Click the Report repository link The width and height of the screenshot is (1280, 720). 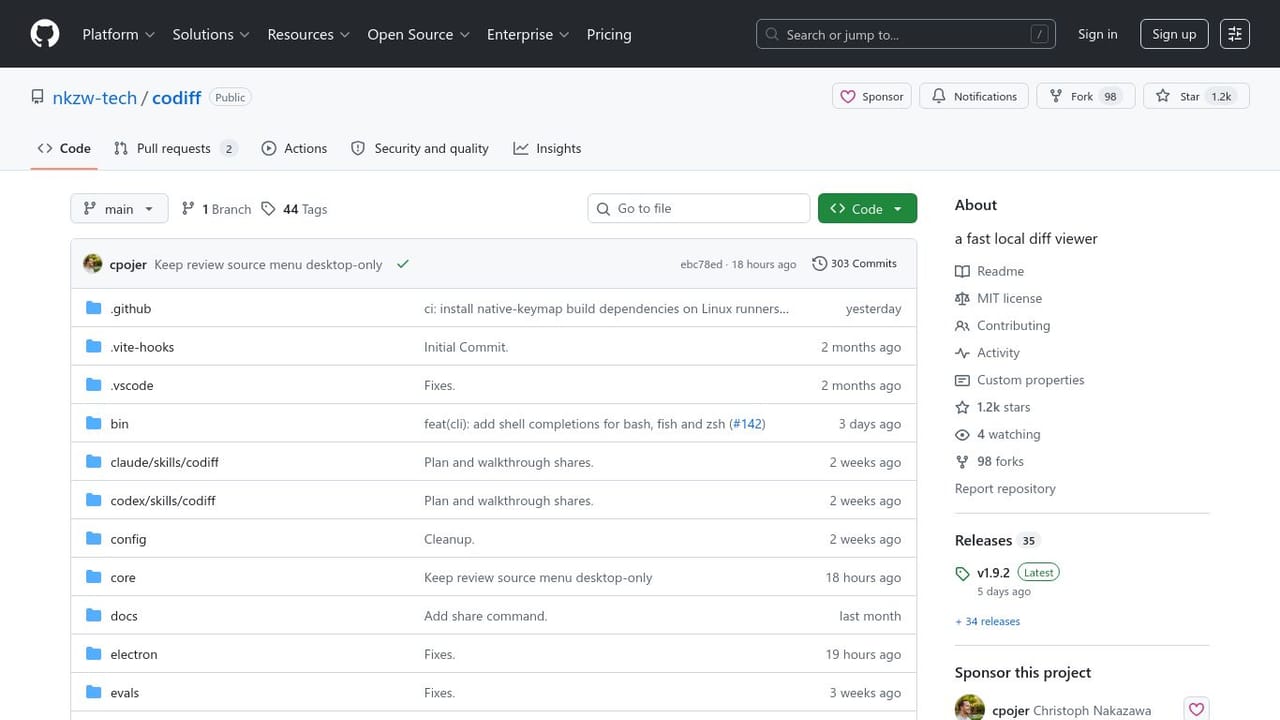point(1005,489)
